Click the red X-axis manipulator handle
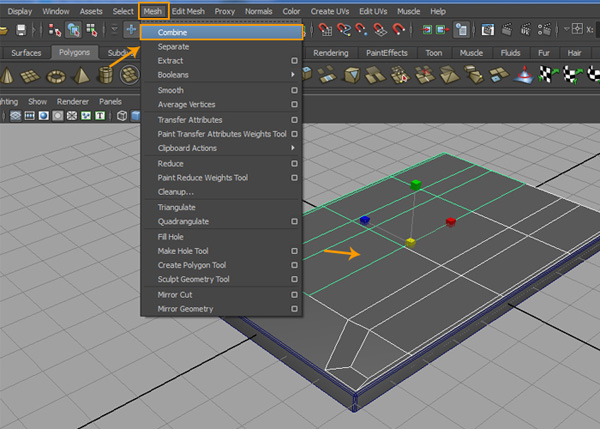The image size is (600, 429). [x=451, y=222]
